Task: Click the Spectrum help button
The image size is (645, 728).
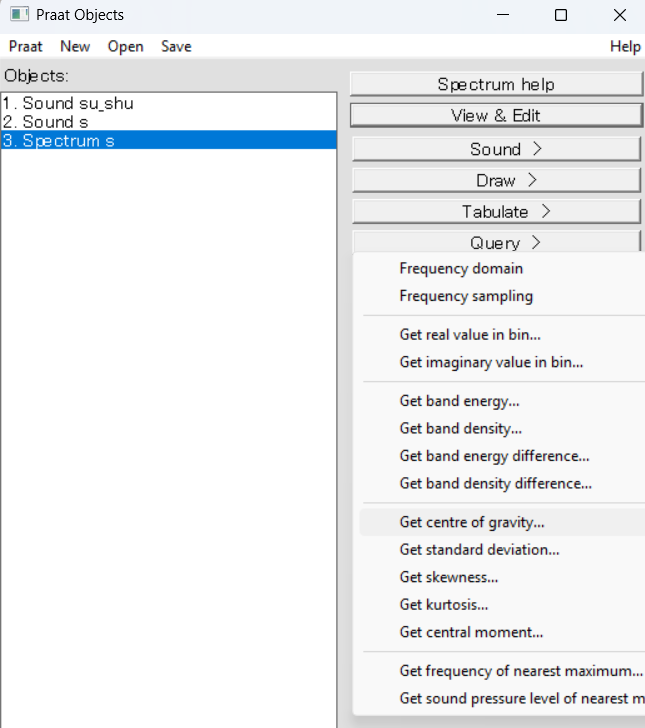Action: coord(496,84)
